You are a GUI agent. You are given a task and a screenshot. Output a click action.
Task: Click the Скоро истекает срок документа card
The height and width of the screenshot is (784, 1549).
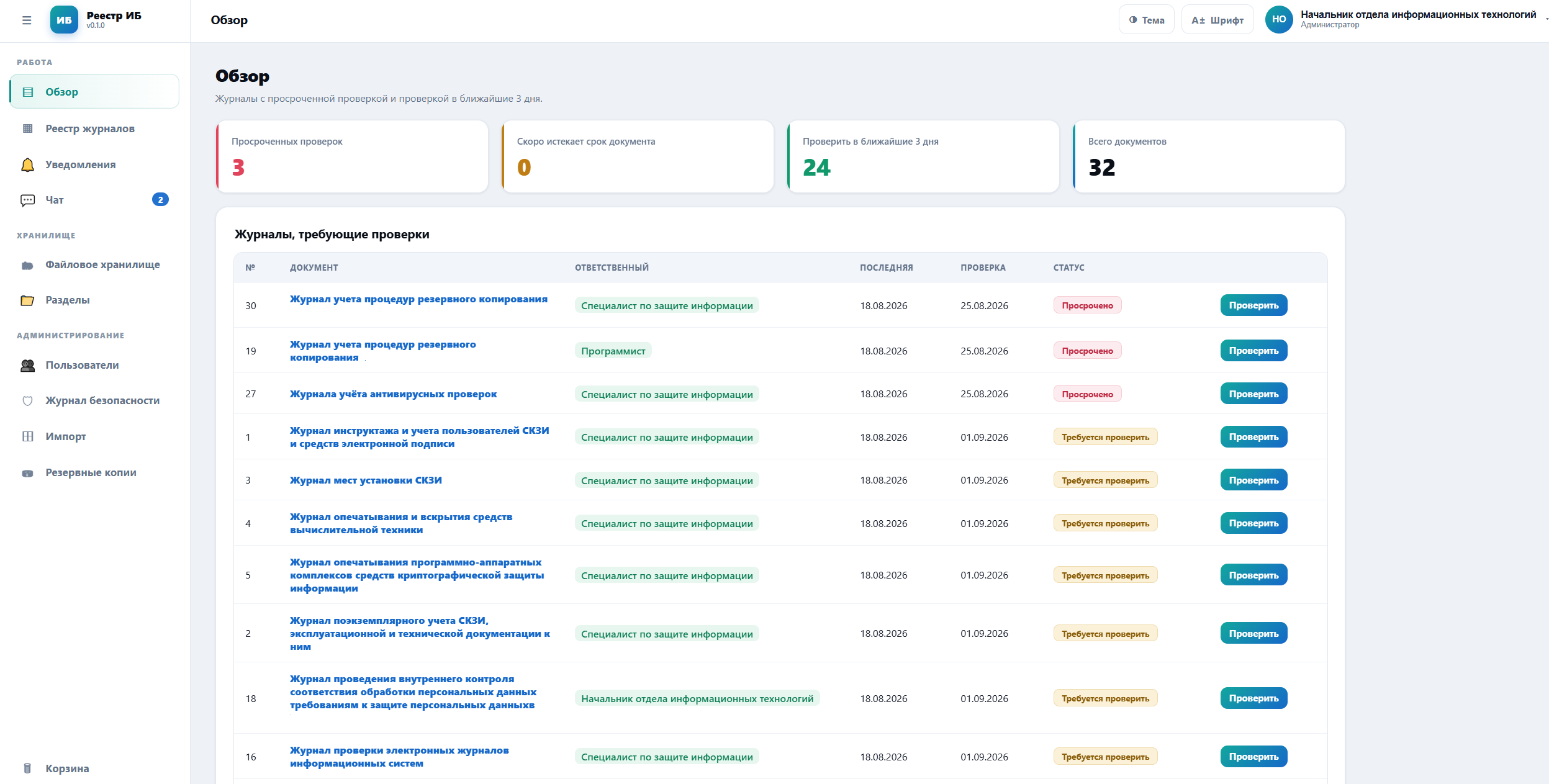coord(638,156)
